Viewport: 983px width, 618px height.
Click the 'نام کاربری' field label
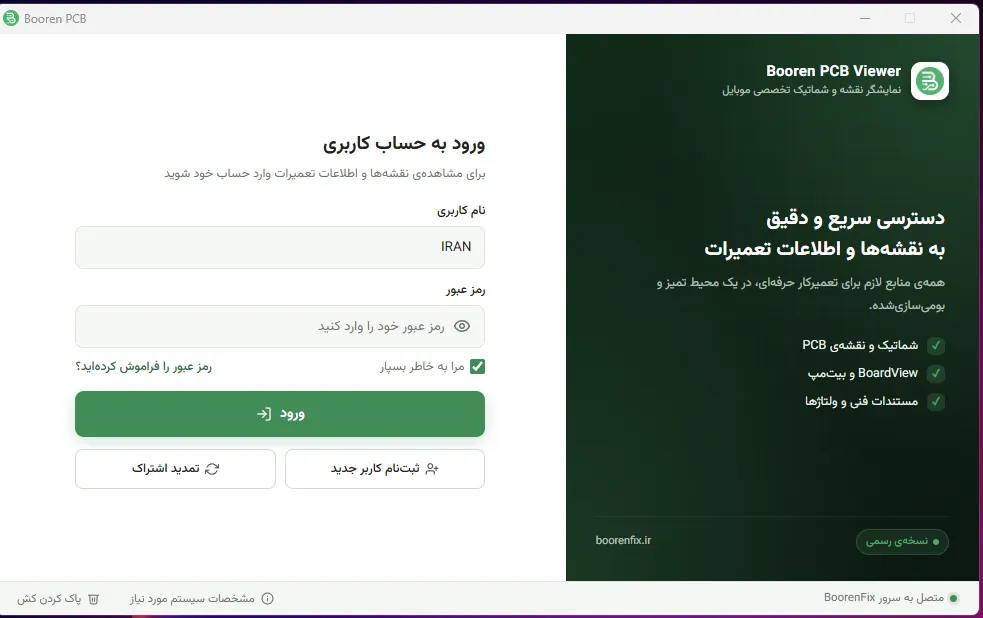coord(461,211)
